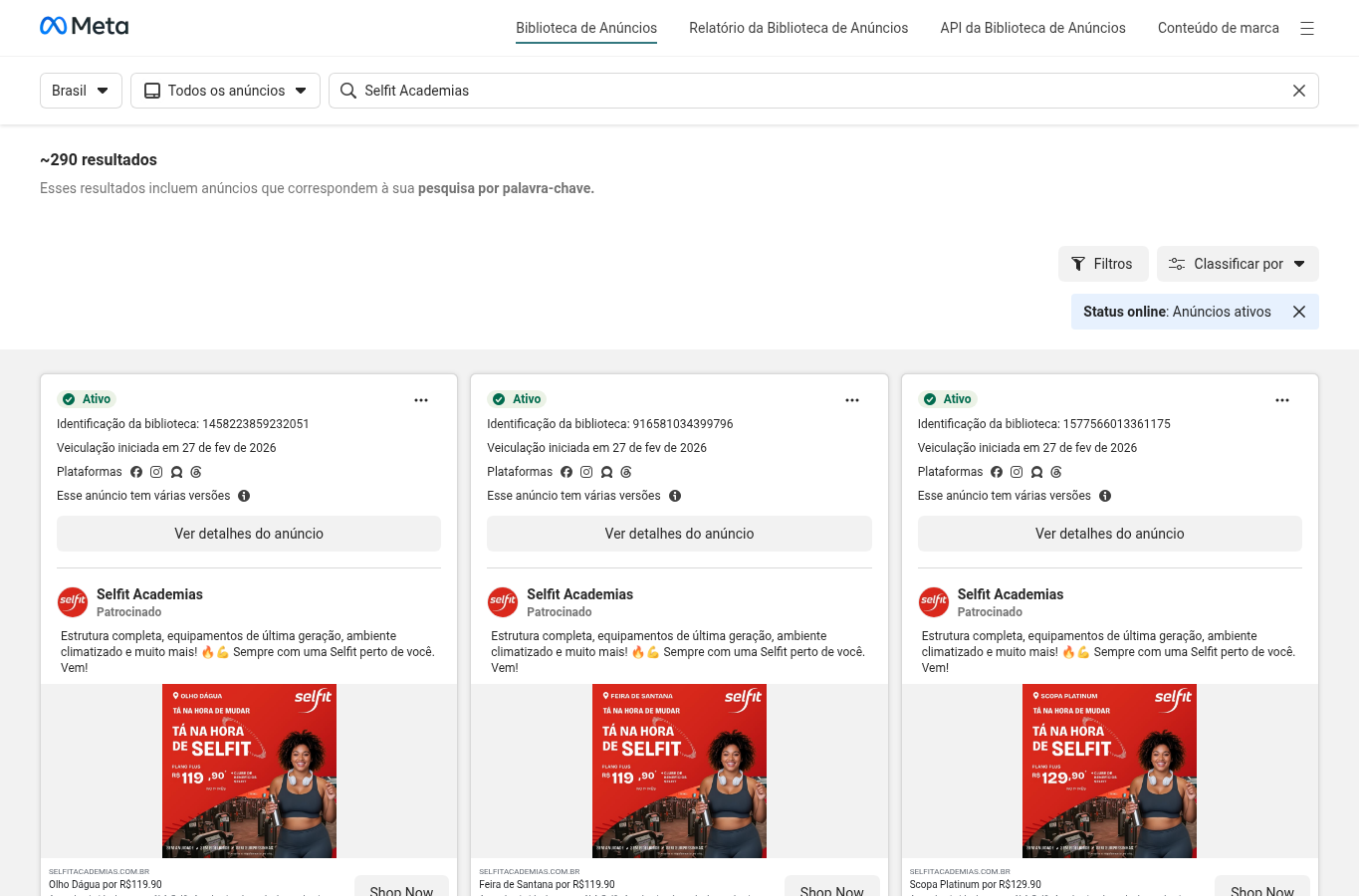Expand the Classificar por sort dropdown
Screen dimensions: 1359x896
pyautogui.click(x=1238, y=264)
